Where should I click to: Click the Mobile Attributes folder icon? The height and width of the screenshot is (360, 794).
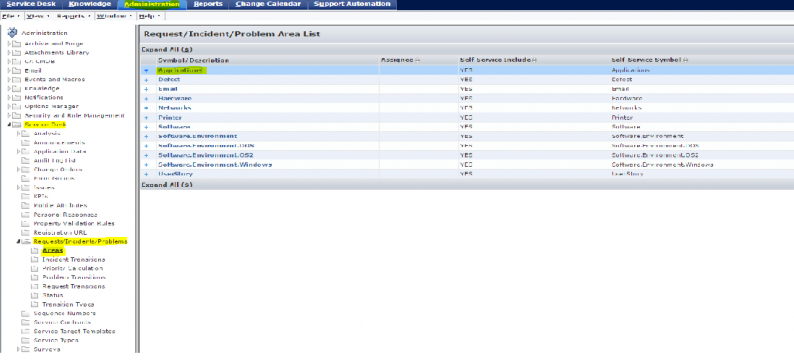coord(26,206)
